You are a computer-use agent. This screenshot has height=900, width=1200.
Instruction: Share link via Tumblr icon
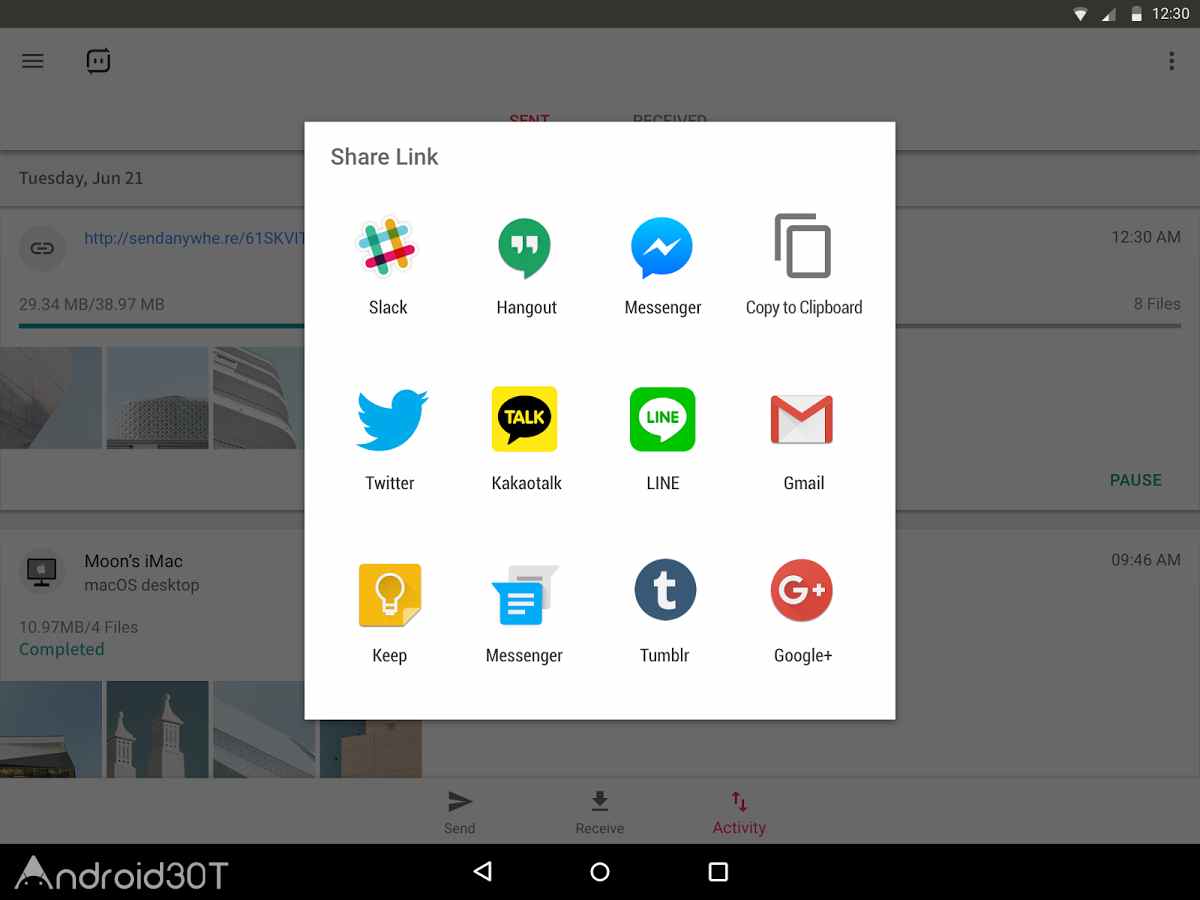[665, 590]
